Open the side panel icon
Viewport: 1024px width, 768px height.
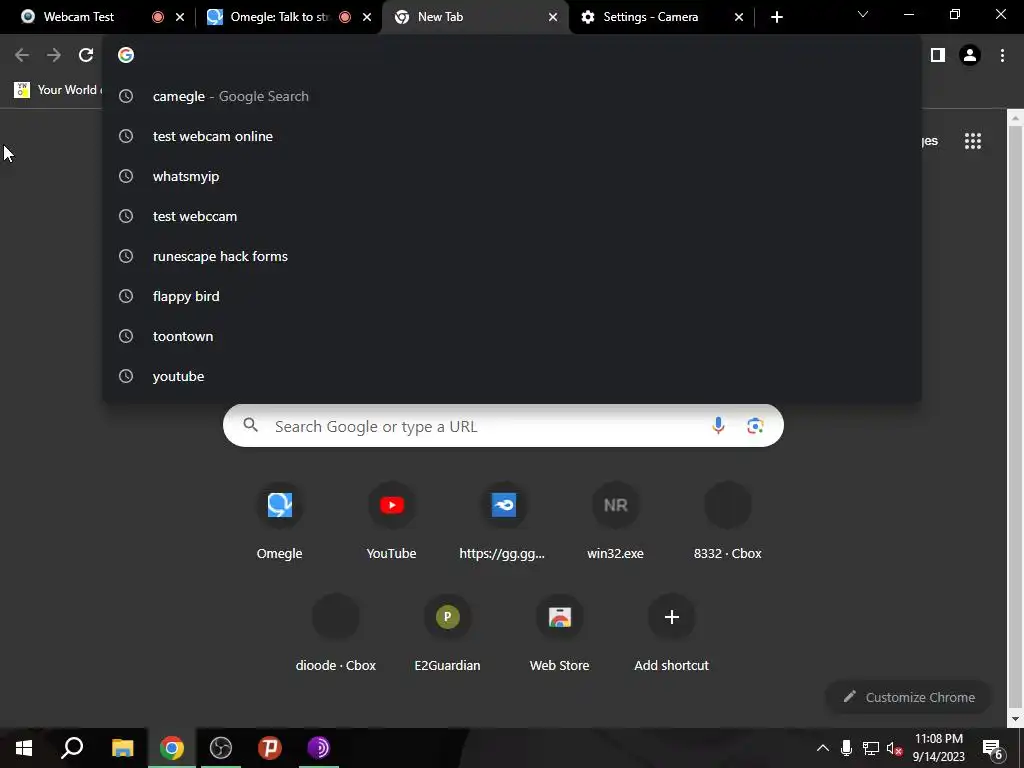tap(938, 56)
